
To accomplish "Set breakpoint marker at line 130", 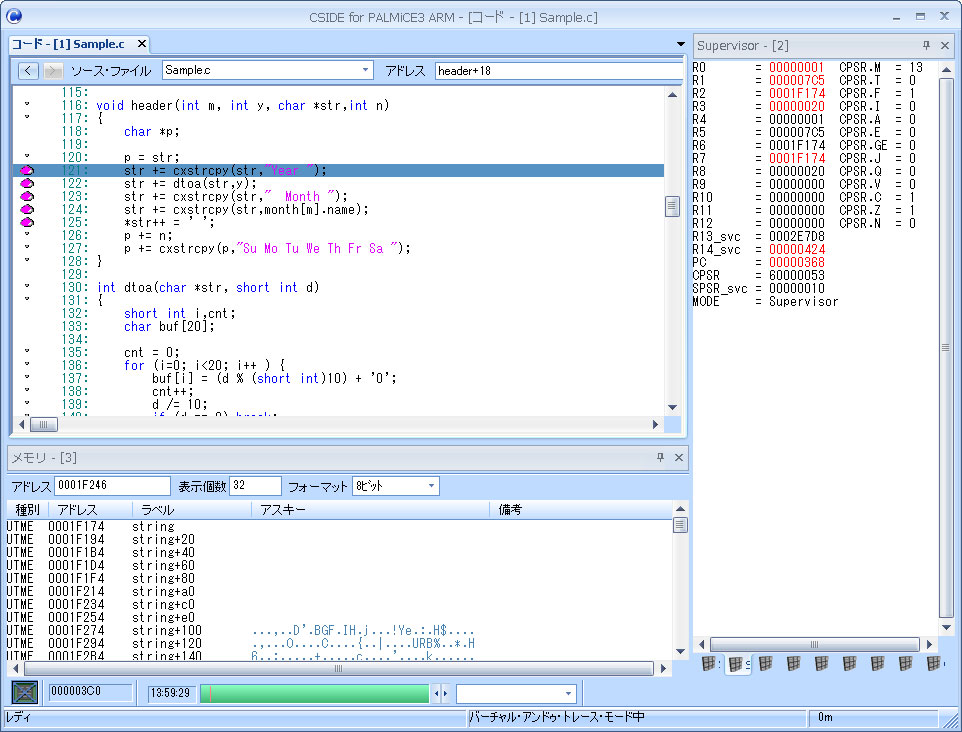I will point(27,287).
